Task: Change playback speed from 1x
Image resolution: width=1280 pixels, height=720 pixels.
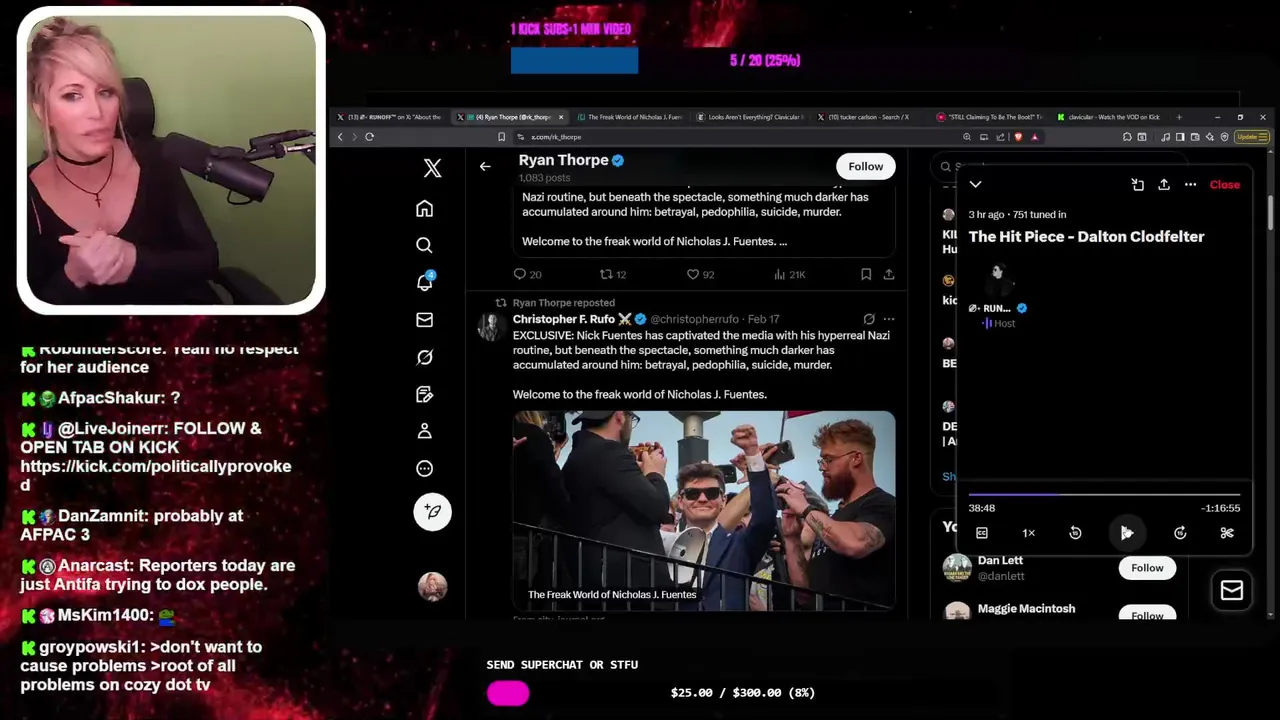Action: tap(1028, 533)
